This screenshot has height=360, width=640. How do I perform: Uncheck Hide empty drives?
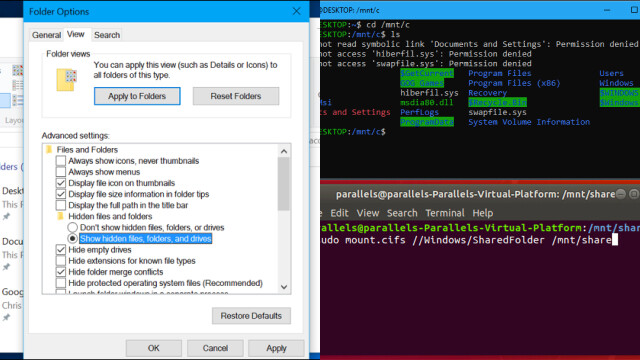pyautogui.click(x=61, y=249)
